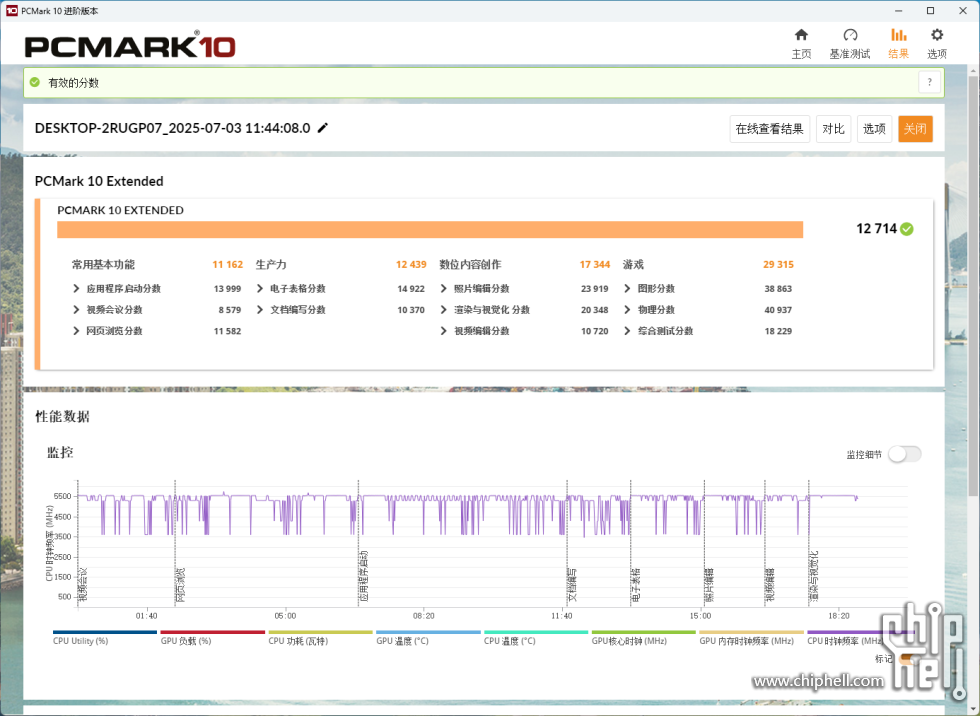This screenshot has height=716, width=980.
Task: Go to the 主页 home tab
Action: (x=801, y=44)
